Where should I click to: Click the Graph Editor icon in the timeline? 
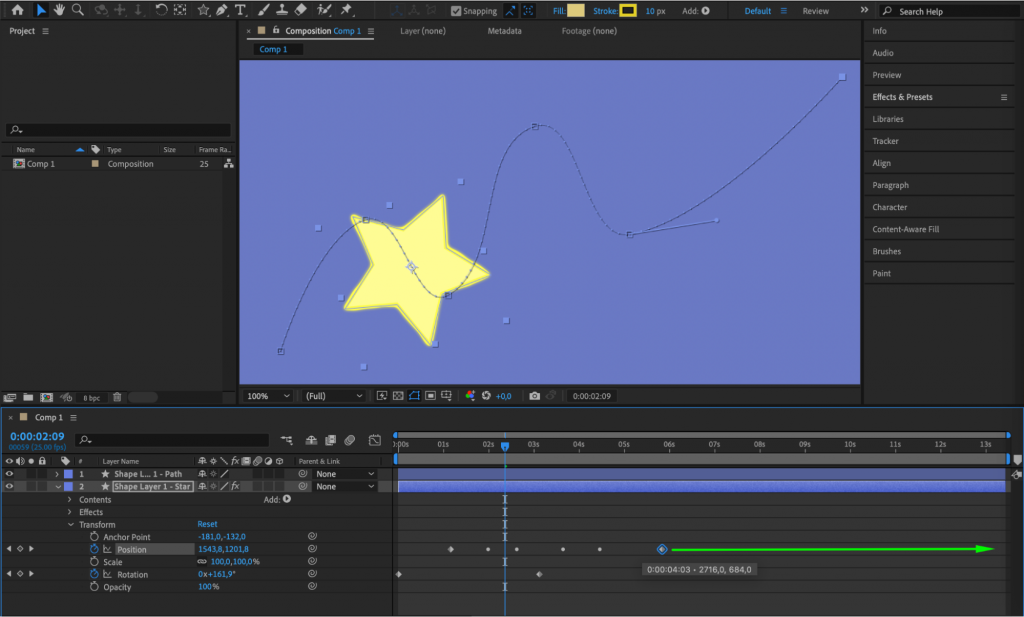(x=375, y=440)
